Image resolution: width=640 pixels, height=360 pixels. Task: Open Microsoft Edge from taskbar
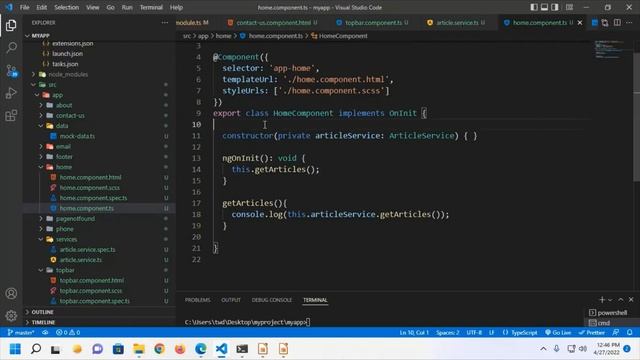[200, 349]
